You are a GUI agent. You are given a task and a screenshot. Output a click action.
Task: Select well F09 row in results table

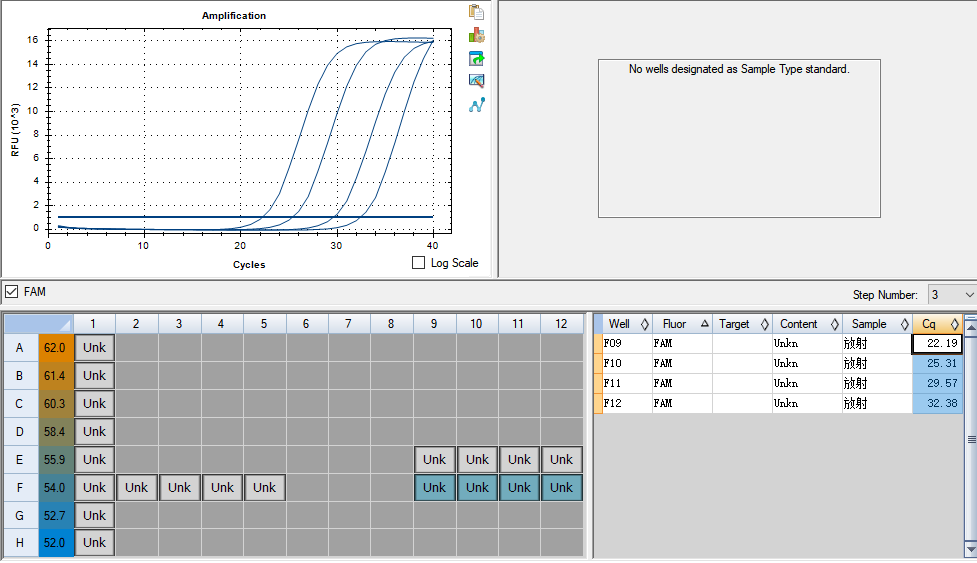[778, 343]
